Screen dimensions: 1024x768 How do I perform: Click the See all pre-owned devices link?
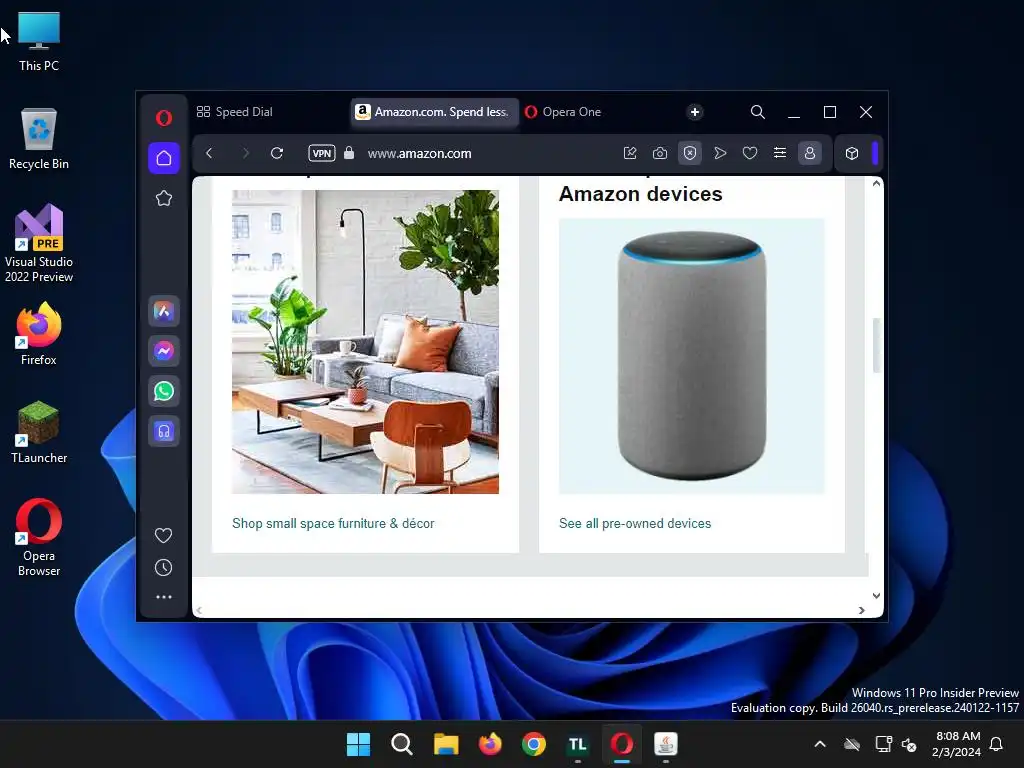pyautogui.click(x=635, y=524)
